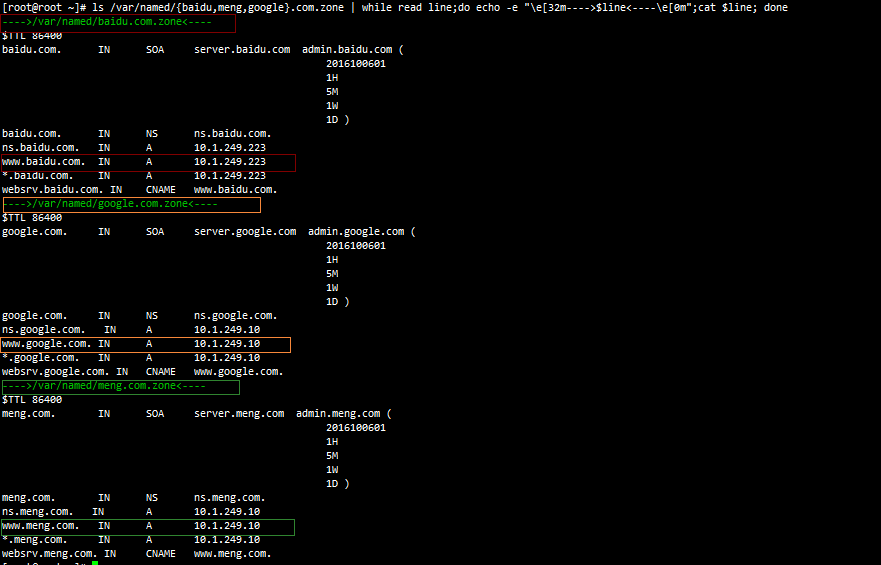
Task: Click the /var/named/google.com.zone header line
Action: [110, 204]
